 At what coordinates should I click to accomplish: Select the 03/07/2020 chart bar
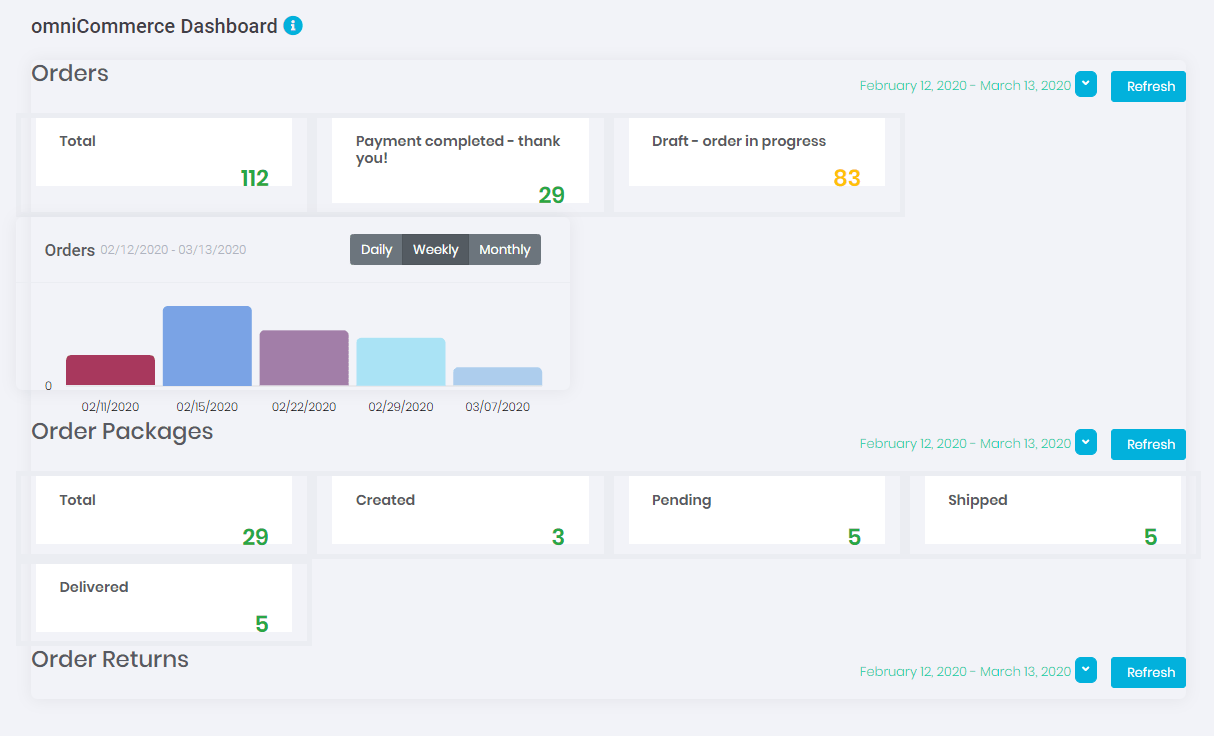(498, 376)
